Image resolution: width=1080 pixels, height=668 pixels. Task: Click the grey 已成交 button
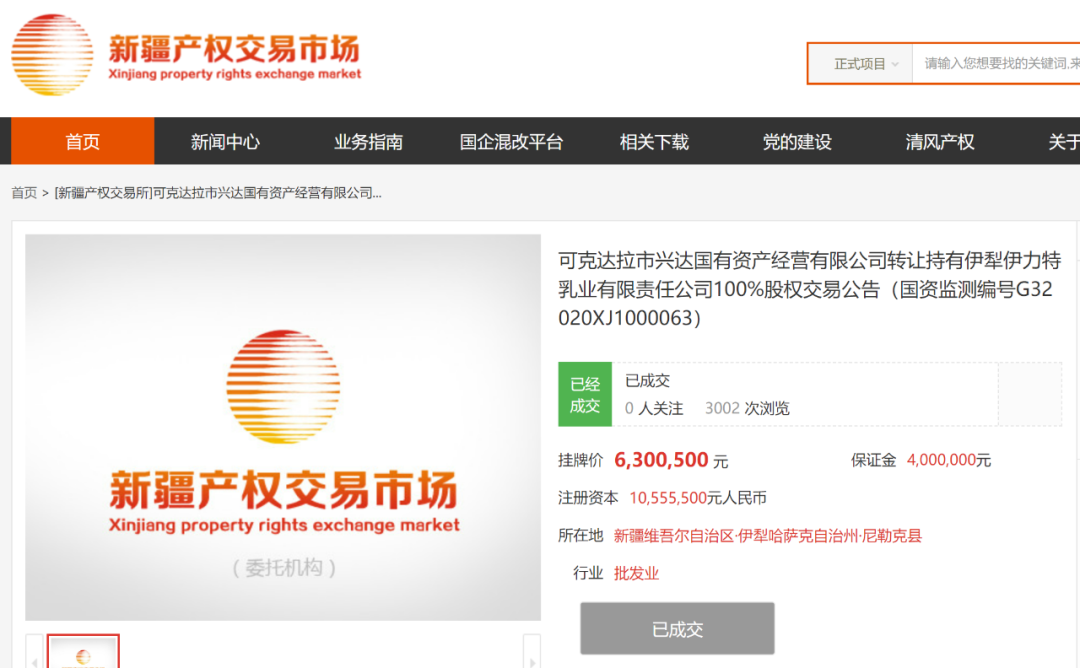pyautogui.click(x=677, y=628)
